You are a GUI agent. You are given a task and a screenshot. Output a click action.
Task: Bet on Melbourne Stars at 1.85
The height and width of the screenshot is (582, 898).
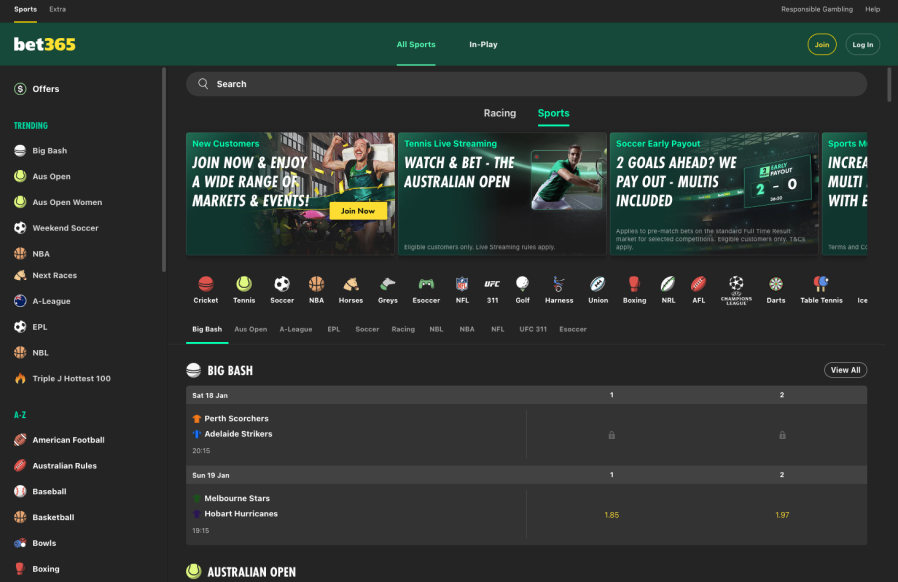[x=612, y=515]
